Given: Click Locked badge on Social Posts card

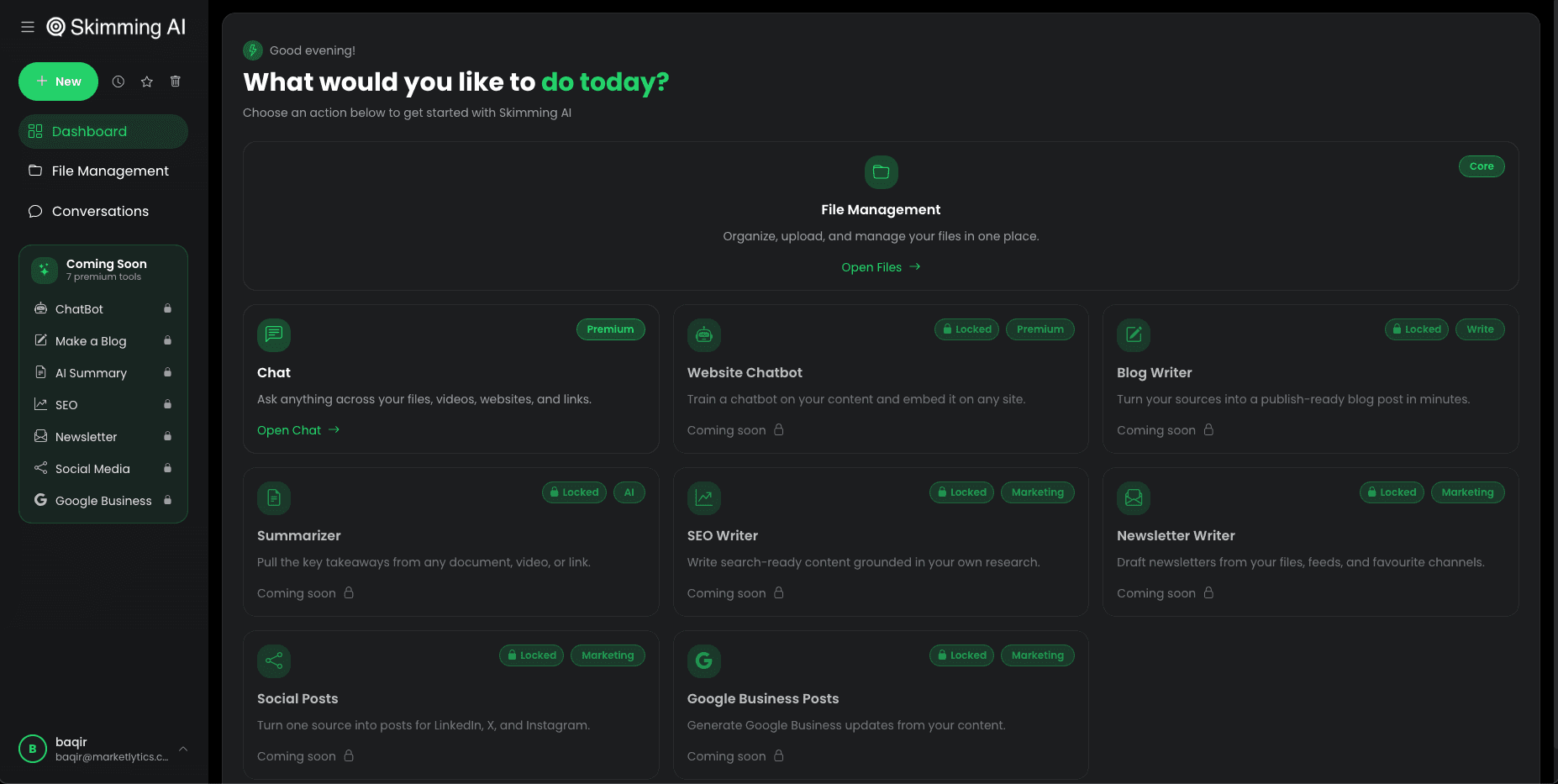Looking at the screenshot, I should [x=531, y=655].
